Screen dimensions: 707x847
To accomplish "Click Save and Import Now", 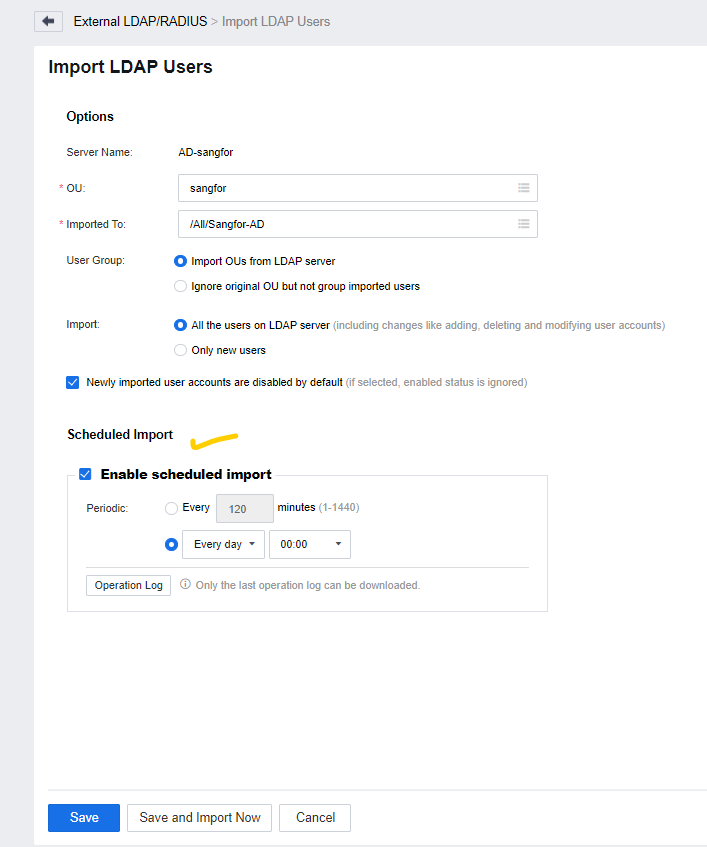I will (x=199, y=818).
